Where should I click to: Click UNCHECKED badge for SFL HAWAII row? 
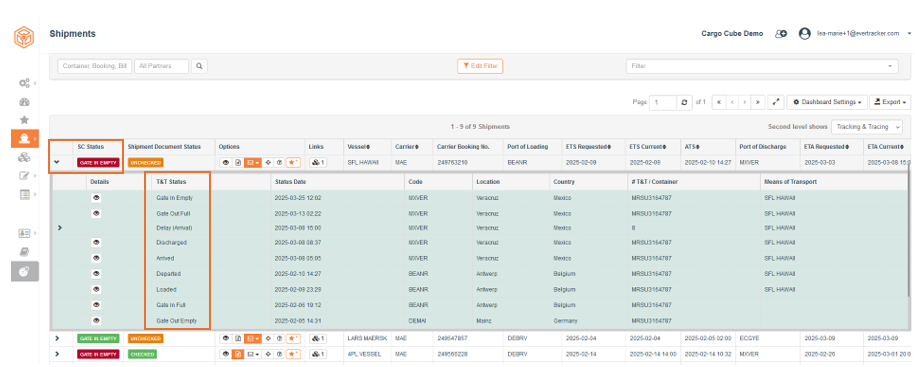[x=145, y=163]
